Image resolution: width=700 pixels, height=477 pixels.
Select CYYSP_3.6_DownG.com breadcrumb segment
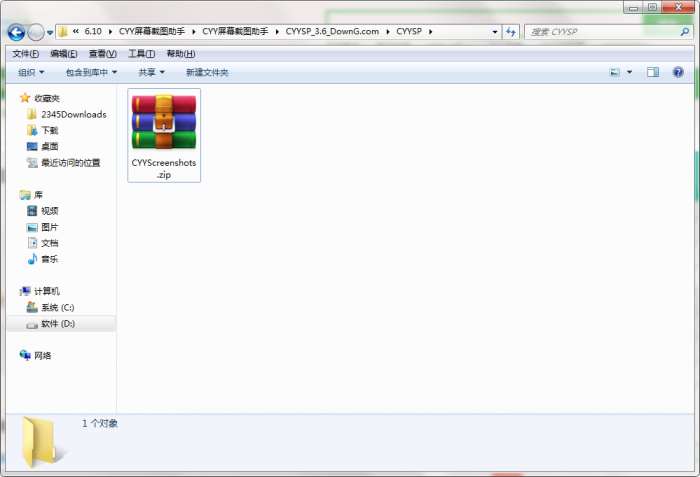pos(332,32)
